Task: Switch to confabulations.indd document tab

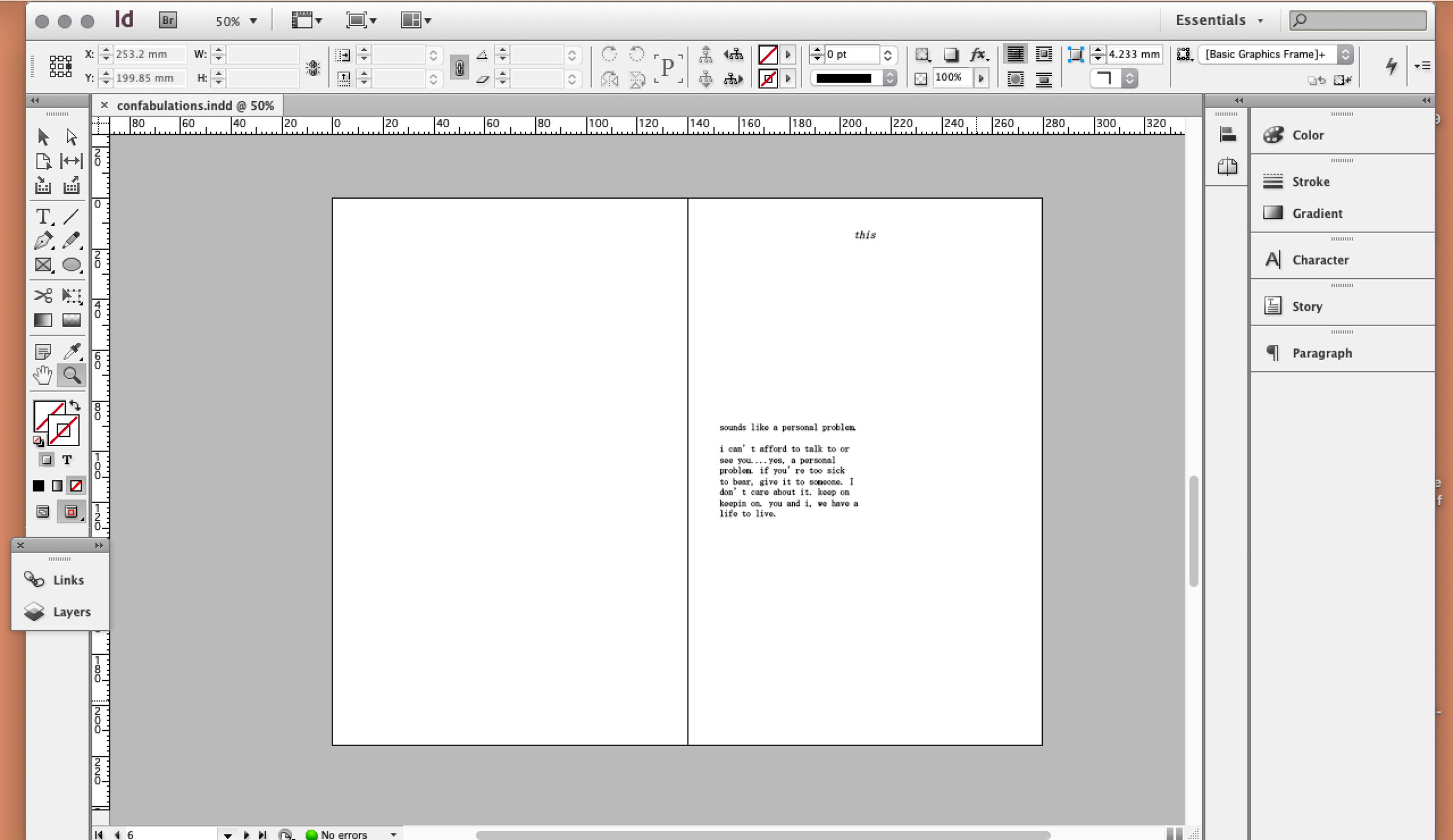Action: 195,105
